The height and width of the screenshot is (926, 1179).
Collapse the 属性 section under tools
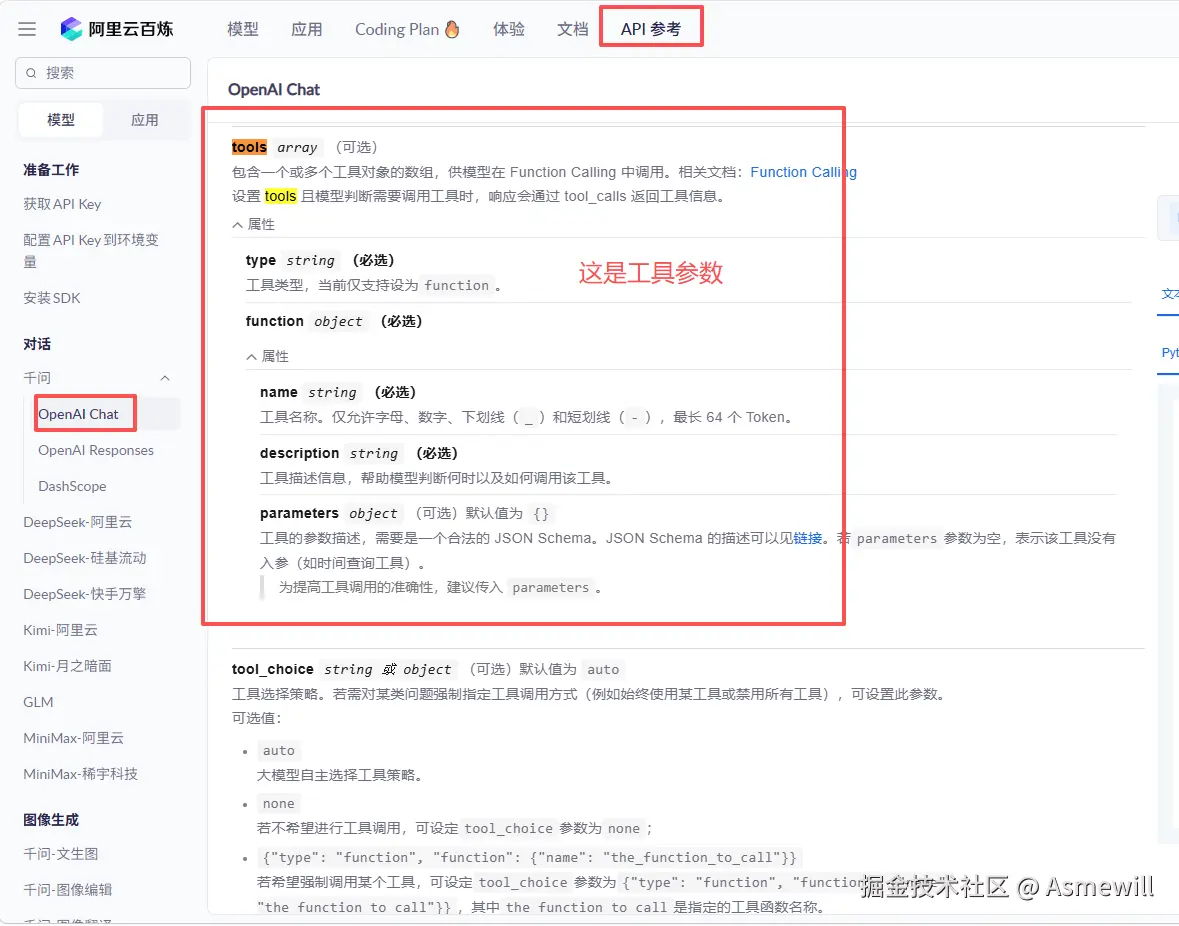[x=253, y=225]
